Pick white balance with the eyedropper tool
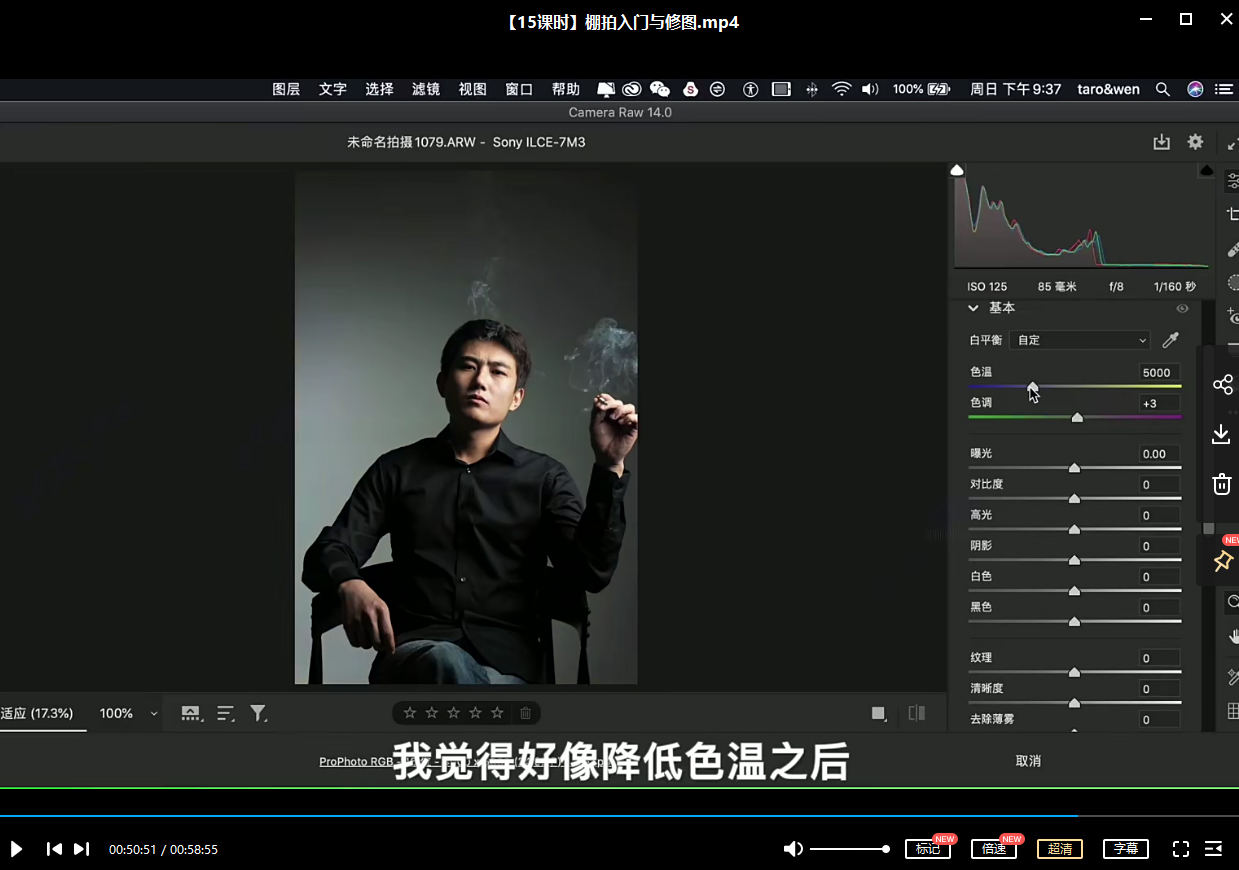This screenshot has width=1239, height=870. click(1171, 339)
